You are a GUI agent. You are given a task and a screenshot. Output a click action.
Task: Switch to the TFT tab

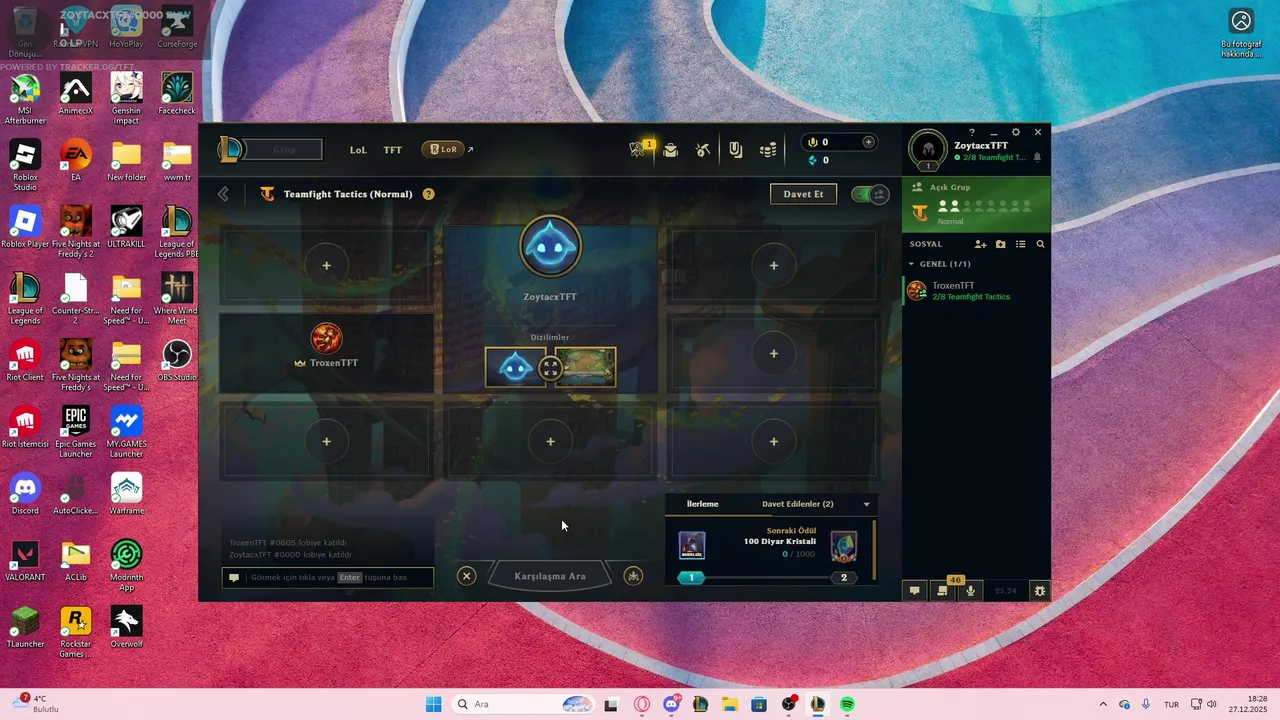click(x=392, y=150)
